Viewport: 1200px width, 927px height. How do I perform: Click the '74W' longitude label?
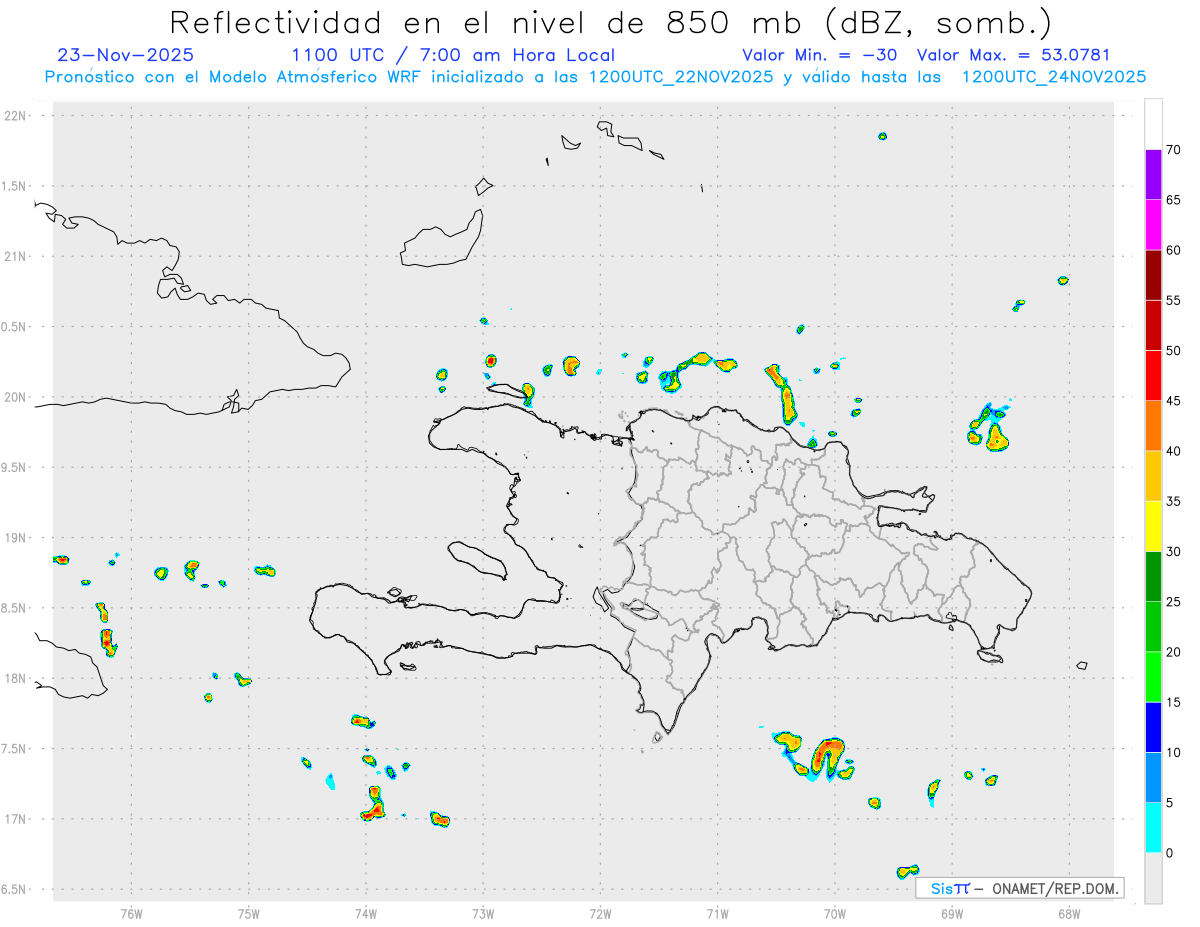(365, 913)
